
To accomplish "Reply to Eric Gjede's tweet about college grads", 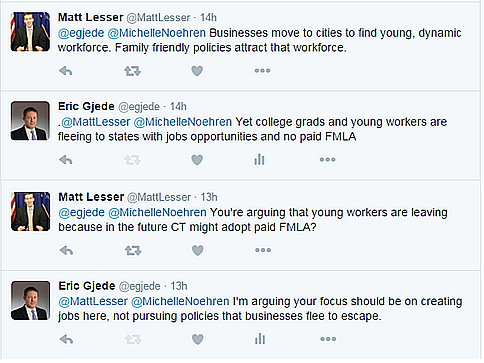I will pyautogui.click(x=66, y=160).
